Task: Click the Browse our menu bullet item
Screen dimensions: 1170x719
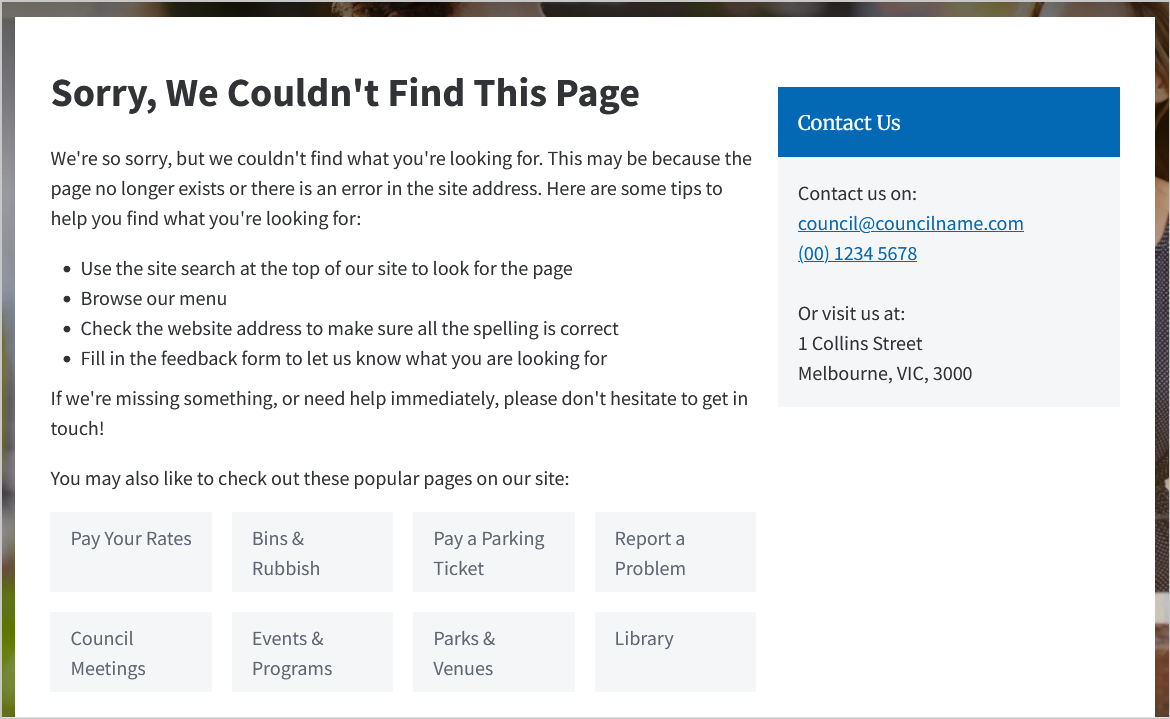Action: click(153, 298)
